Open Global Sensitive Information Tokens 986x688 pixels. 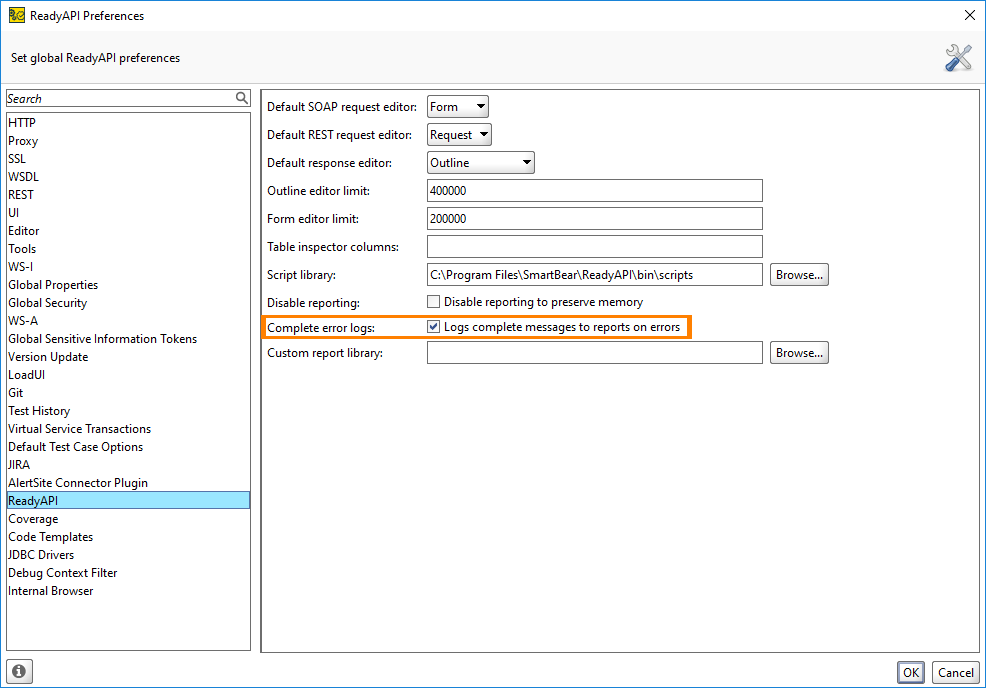[128, 339]
